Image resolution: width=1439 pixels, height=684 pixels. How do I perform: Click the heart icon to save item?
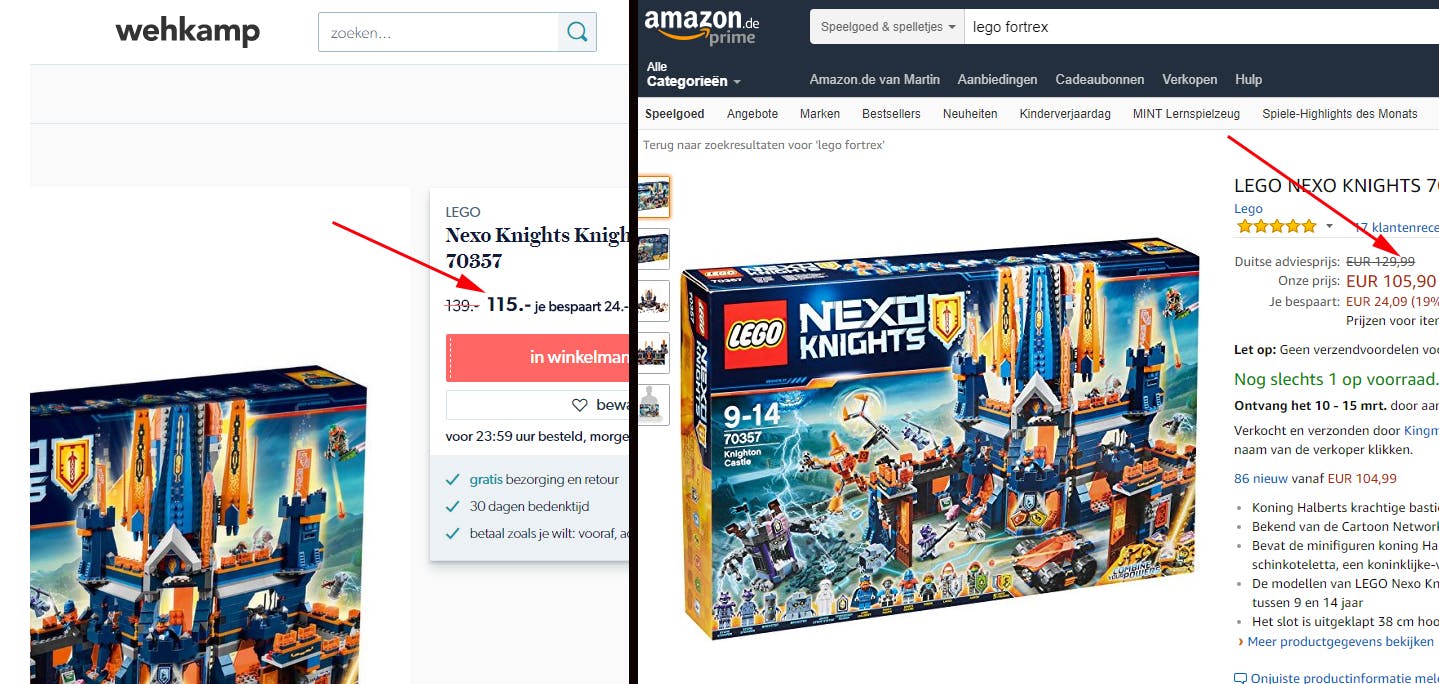click(x=579, y=405)
